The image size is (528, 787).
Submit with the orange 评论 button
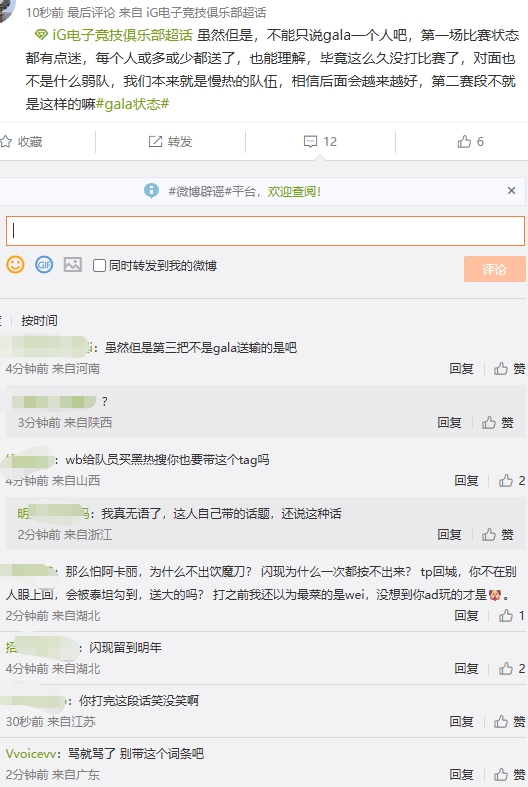[494, 270]
